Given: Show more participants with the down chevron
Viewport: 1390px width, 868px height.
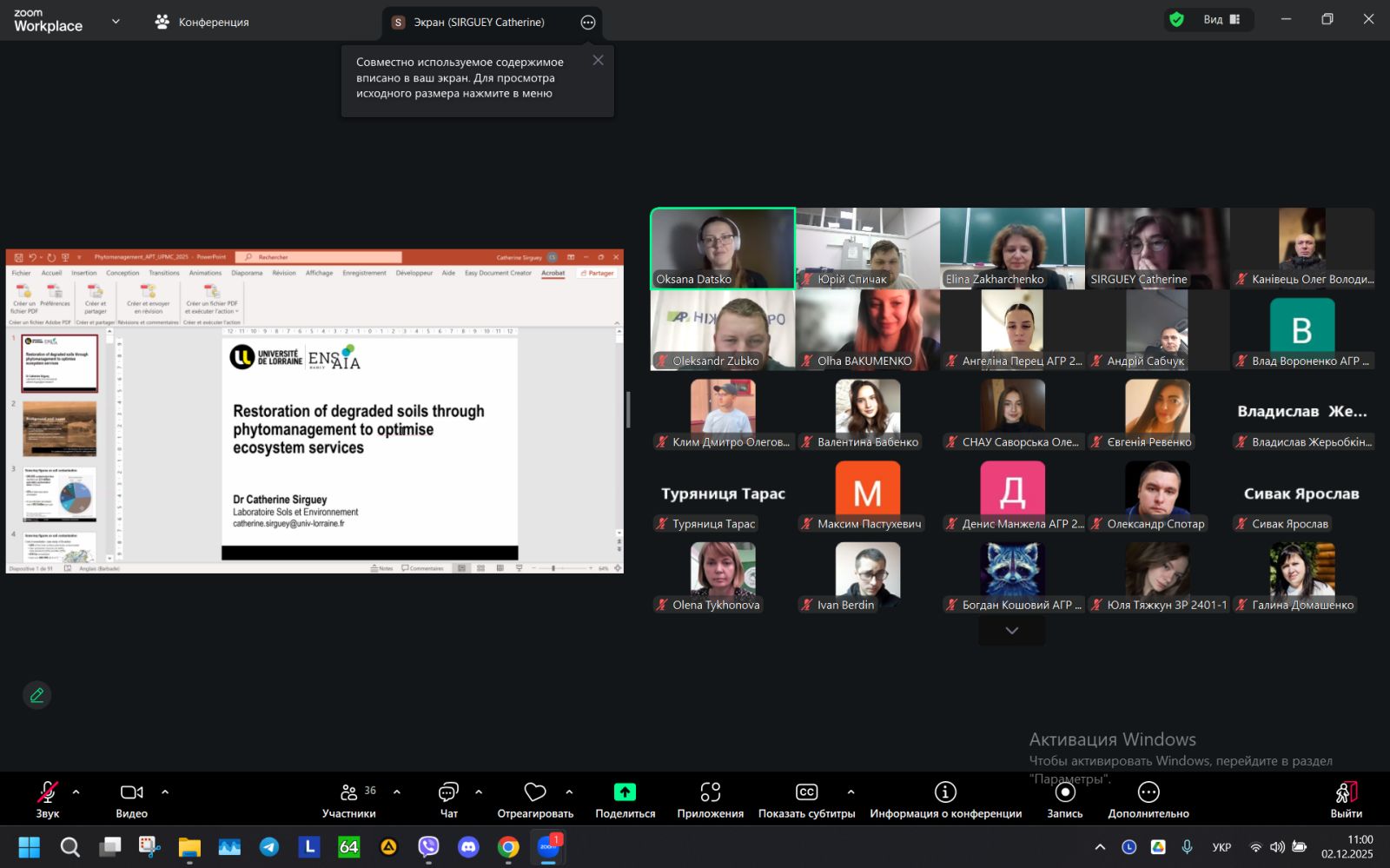Looking at the screenshot, I should pyautogui.click(x=1011, y=631).
